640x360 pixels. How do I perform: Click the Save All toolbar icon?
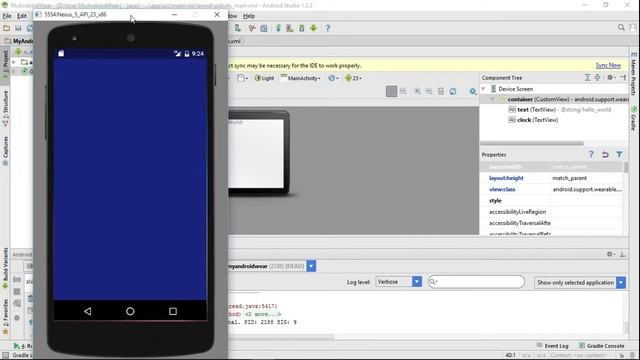(x=18, y=28)
